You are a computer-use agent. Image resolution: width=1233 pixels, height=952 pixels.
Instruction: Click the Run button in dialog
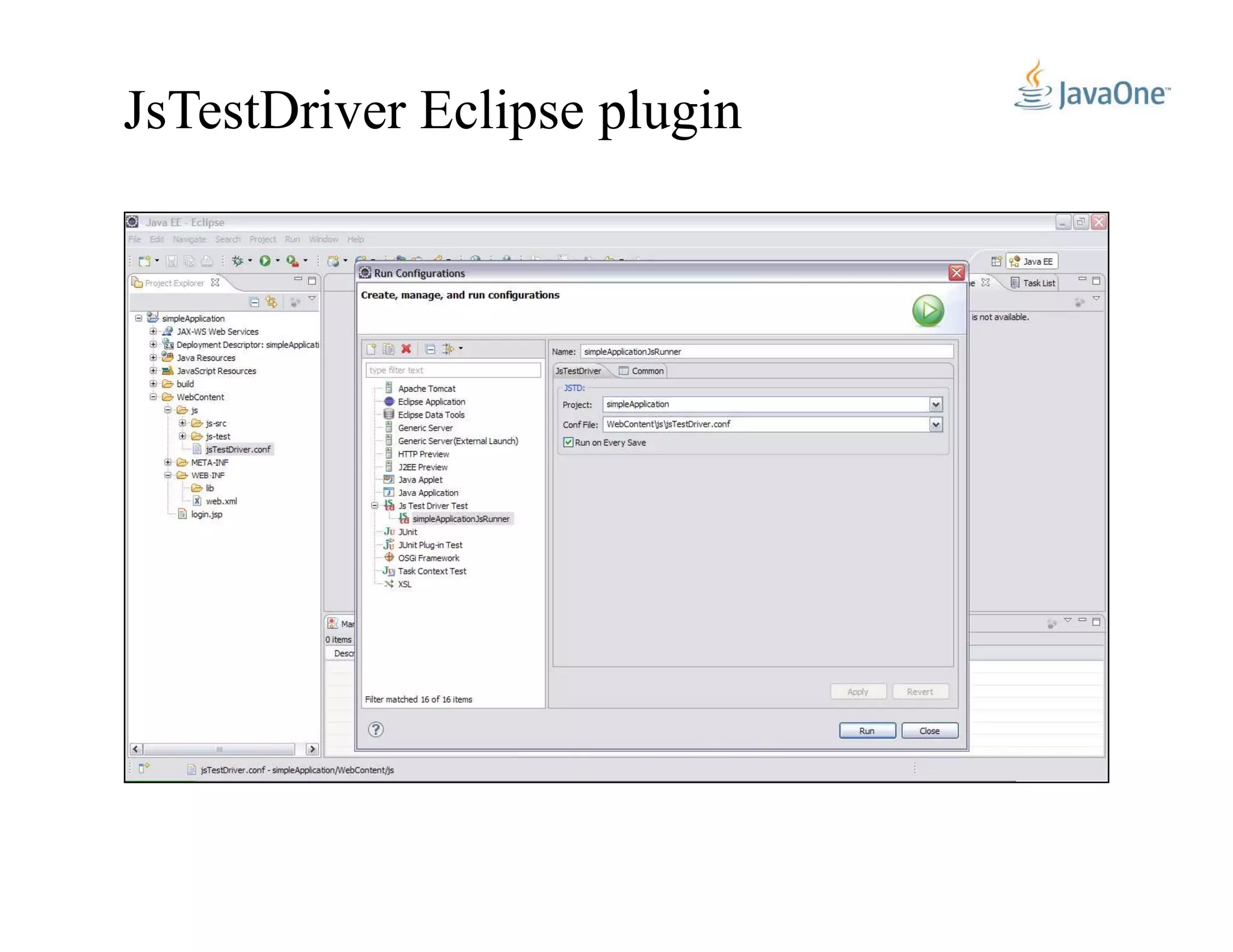click(867, 731)
